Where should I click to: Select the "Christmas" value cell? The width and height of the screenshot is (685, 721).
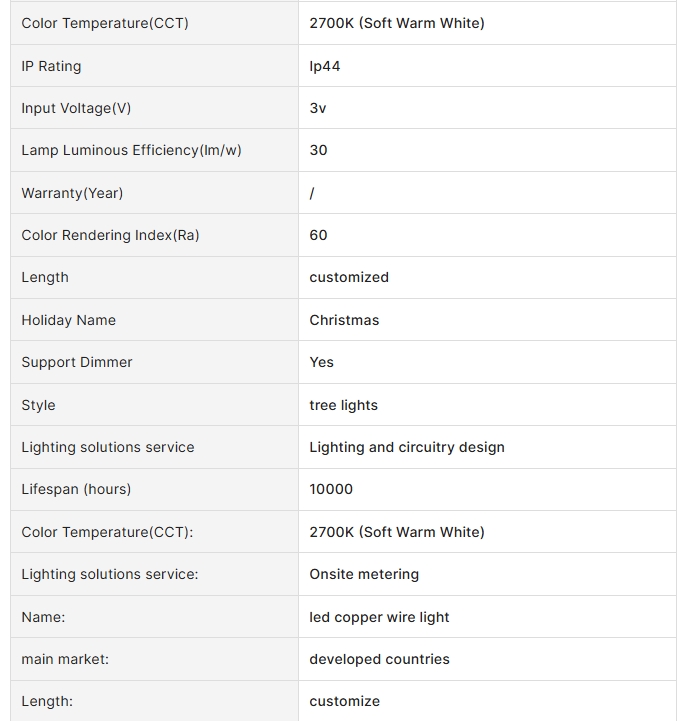pyautogui.click(x=344, y=320)
